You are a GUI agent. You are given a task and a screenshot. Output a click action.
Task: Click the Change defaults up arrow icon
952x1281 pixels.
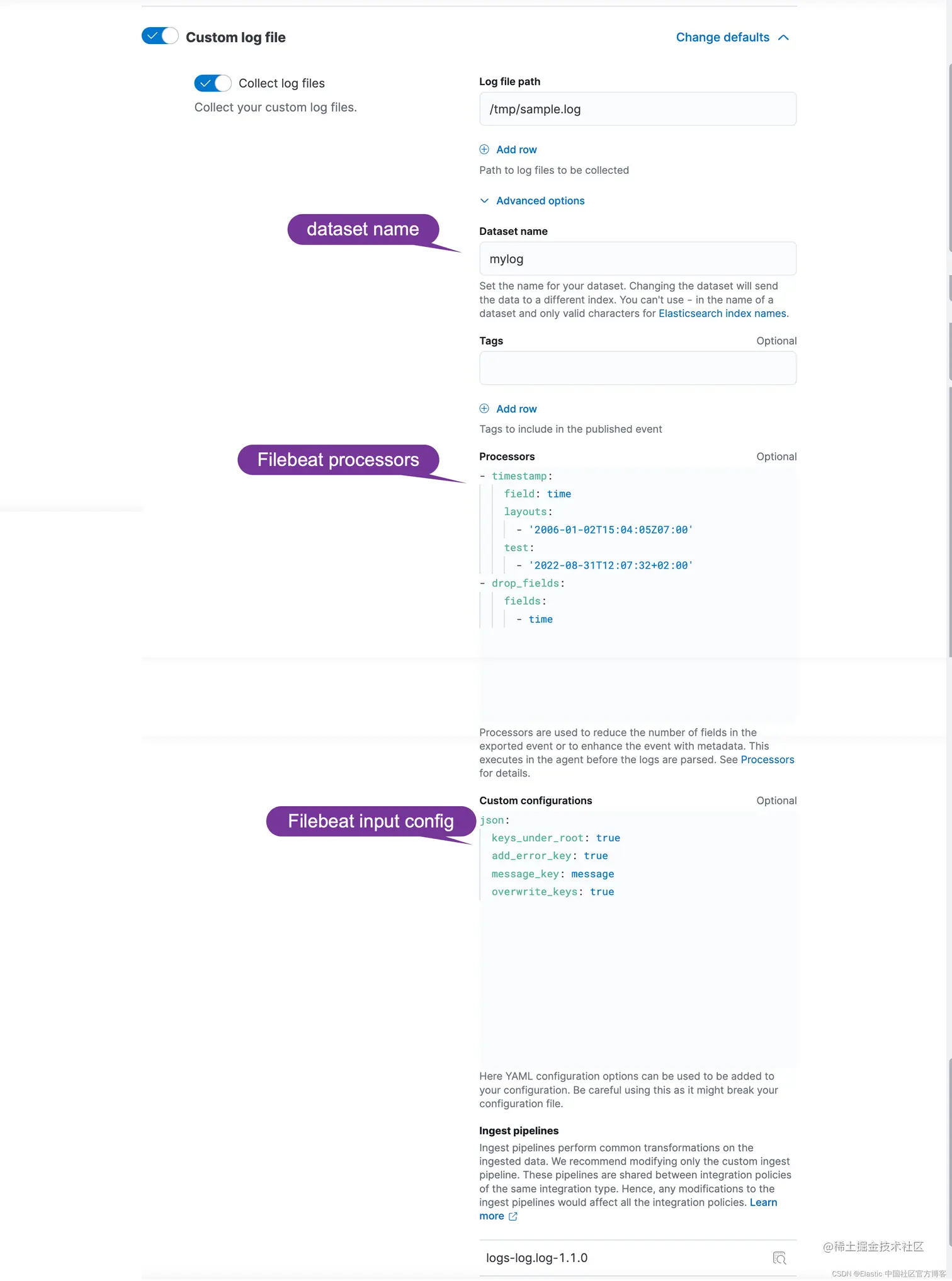[x=783, y=38]
